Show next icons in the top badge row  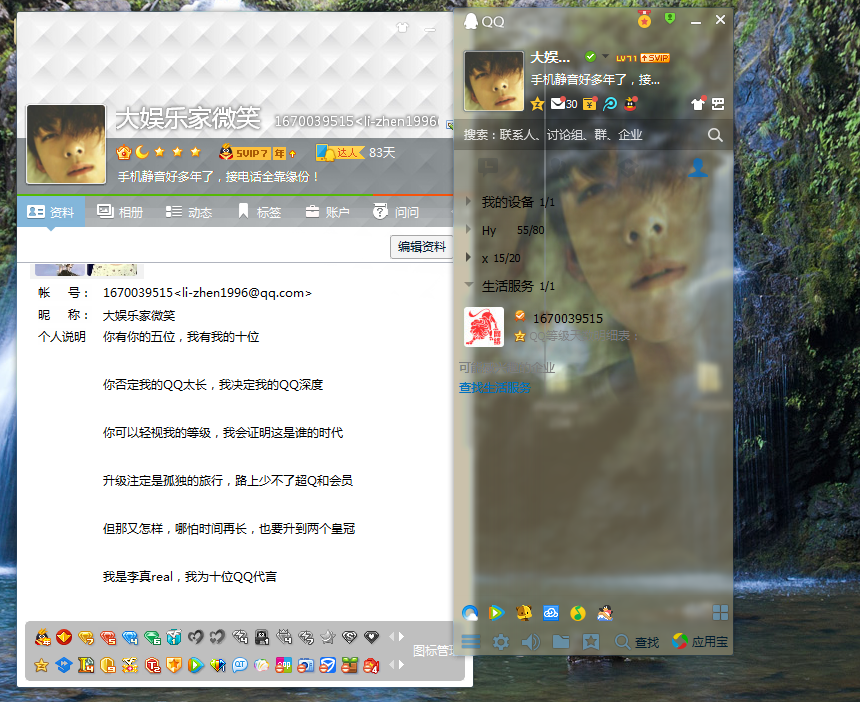(x=401, y=637)
